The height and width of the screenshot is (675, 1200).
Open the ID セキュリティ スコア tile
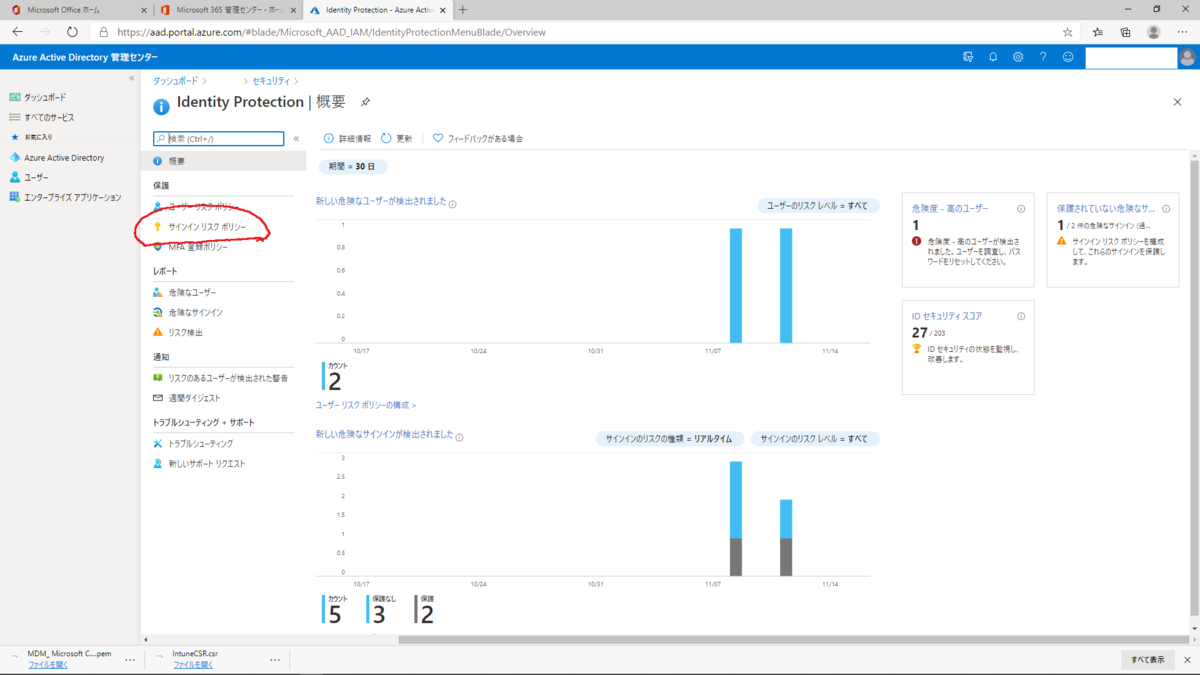point(968,347)
